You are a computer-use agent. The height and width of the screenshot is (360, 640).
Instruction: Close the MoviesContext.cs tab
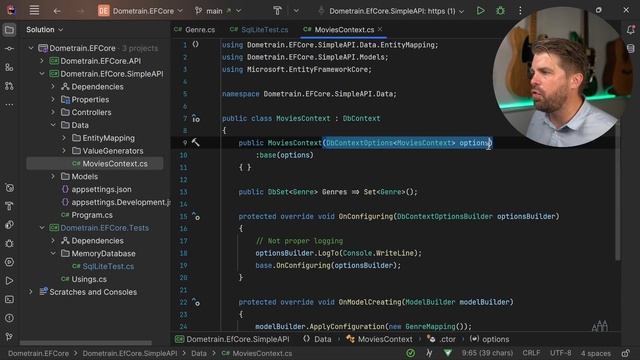pyautogui.click(x=380, y=29)
